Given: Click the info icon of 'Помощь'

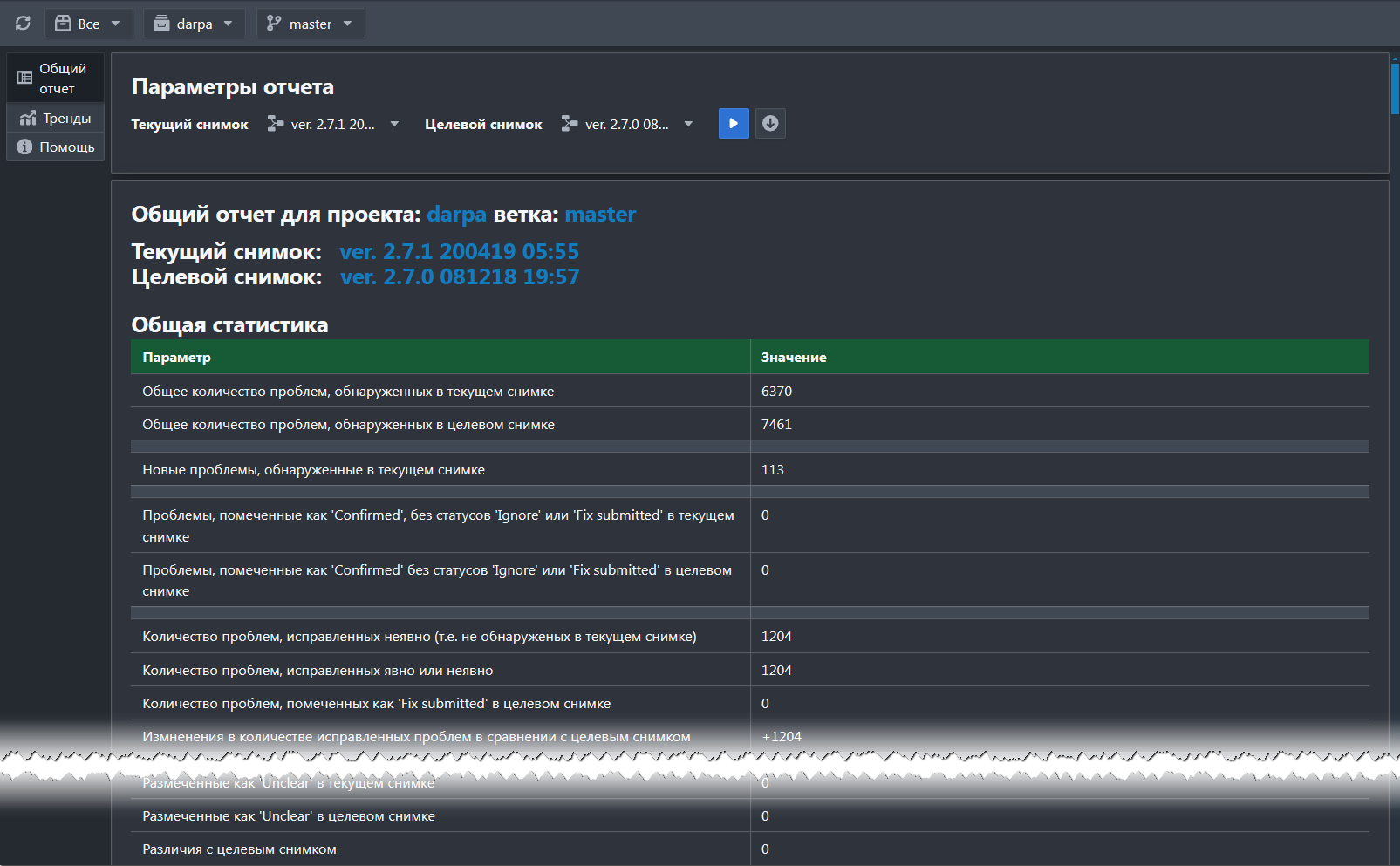Looking at the screenshot, I should click(x=24, y=147).
